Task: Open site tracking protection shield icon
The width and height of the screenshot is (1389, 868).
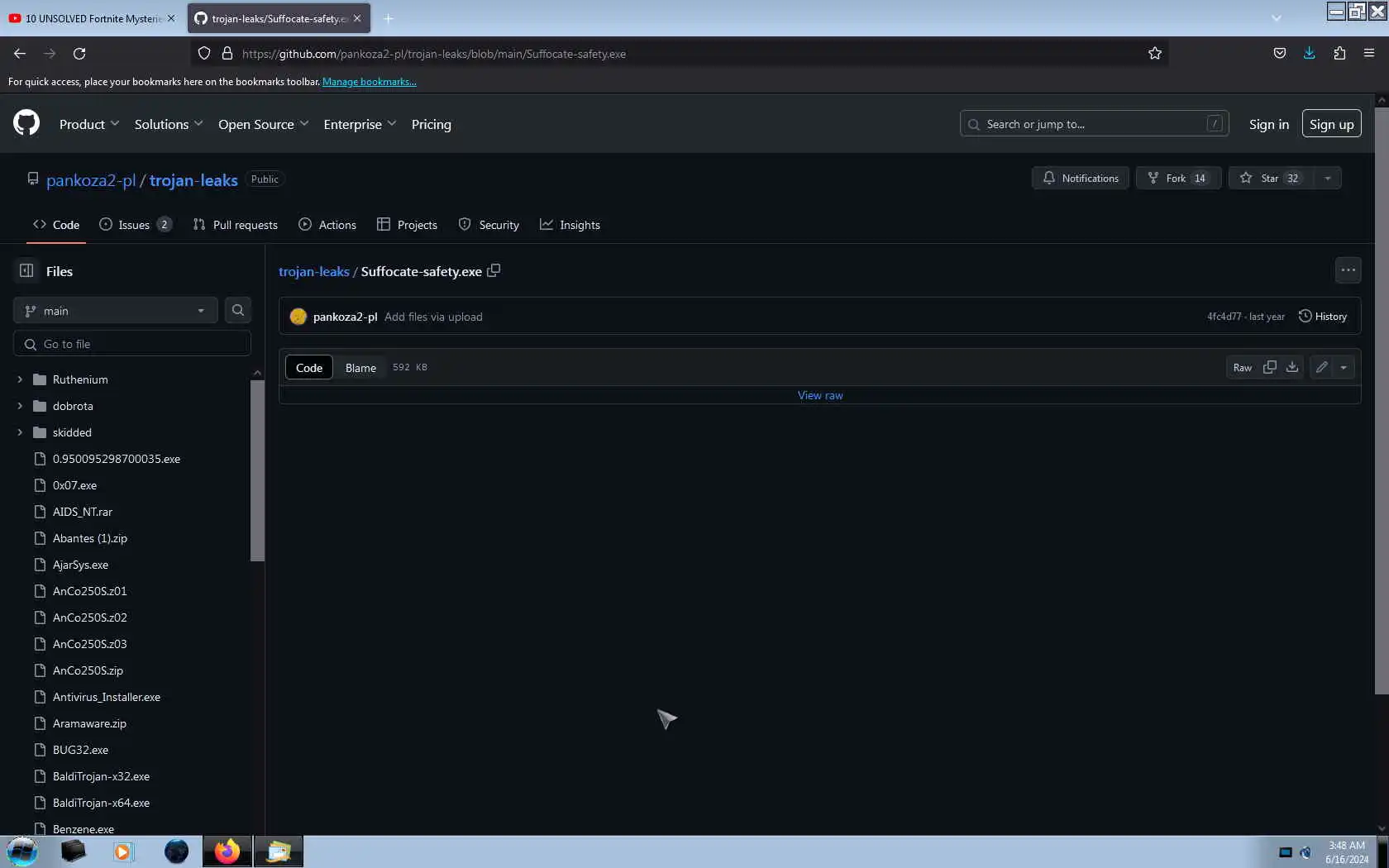Action: (x=204, y=53)
